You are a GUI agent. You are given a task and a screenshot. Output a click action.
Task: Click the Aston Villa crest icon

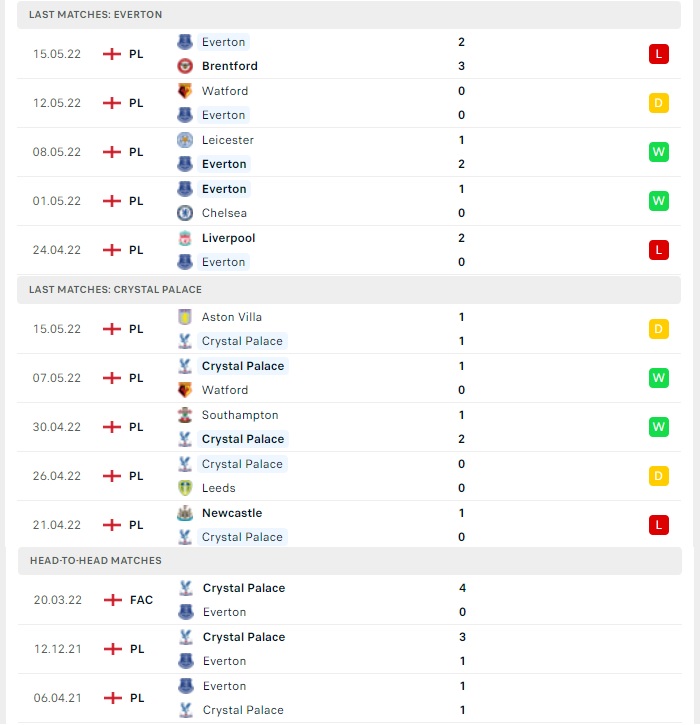pos(185,317)
